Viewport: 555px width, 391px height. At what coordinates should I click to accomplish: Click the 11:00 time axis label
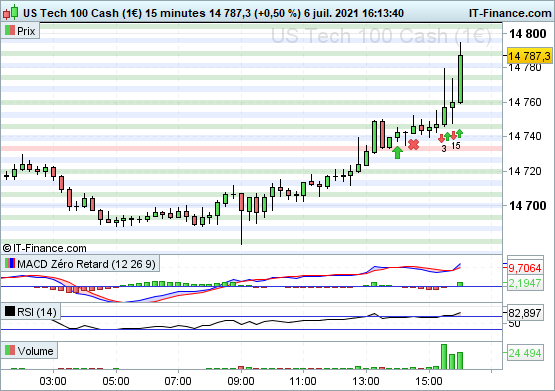(303, 381)
